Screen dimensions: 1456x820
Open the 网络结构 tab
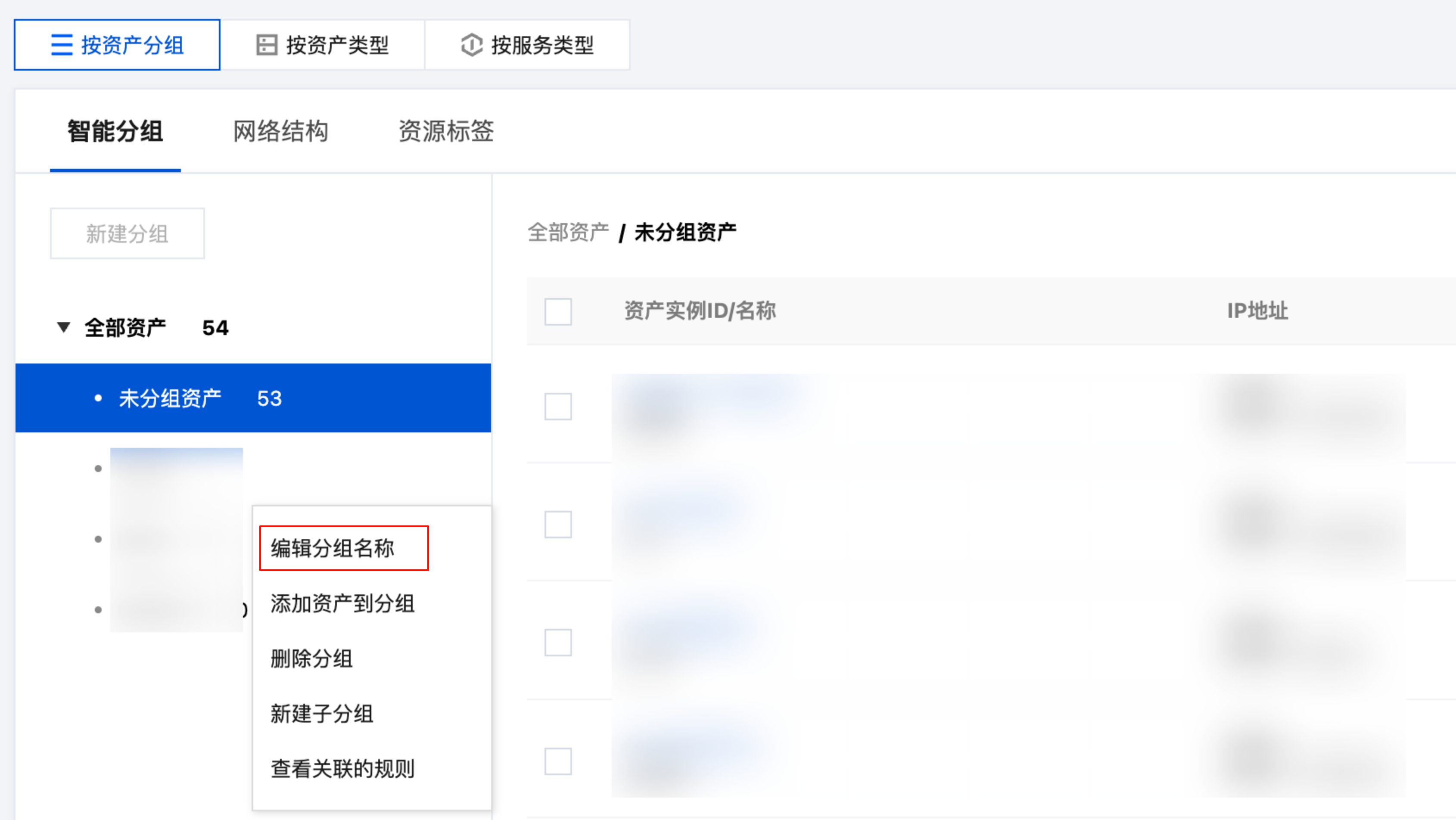pyautogui.click(x=281, y=132)
